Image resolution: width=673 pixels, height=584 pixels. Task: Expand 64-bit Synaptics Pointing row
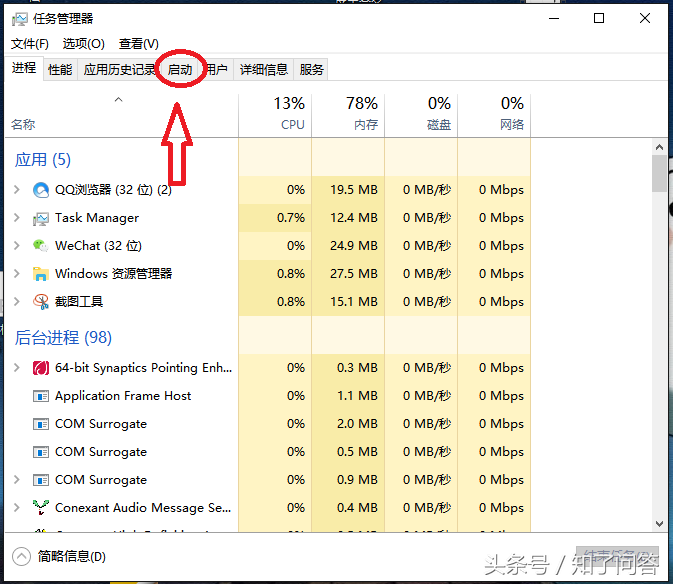click(x=17, y=367)
